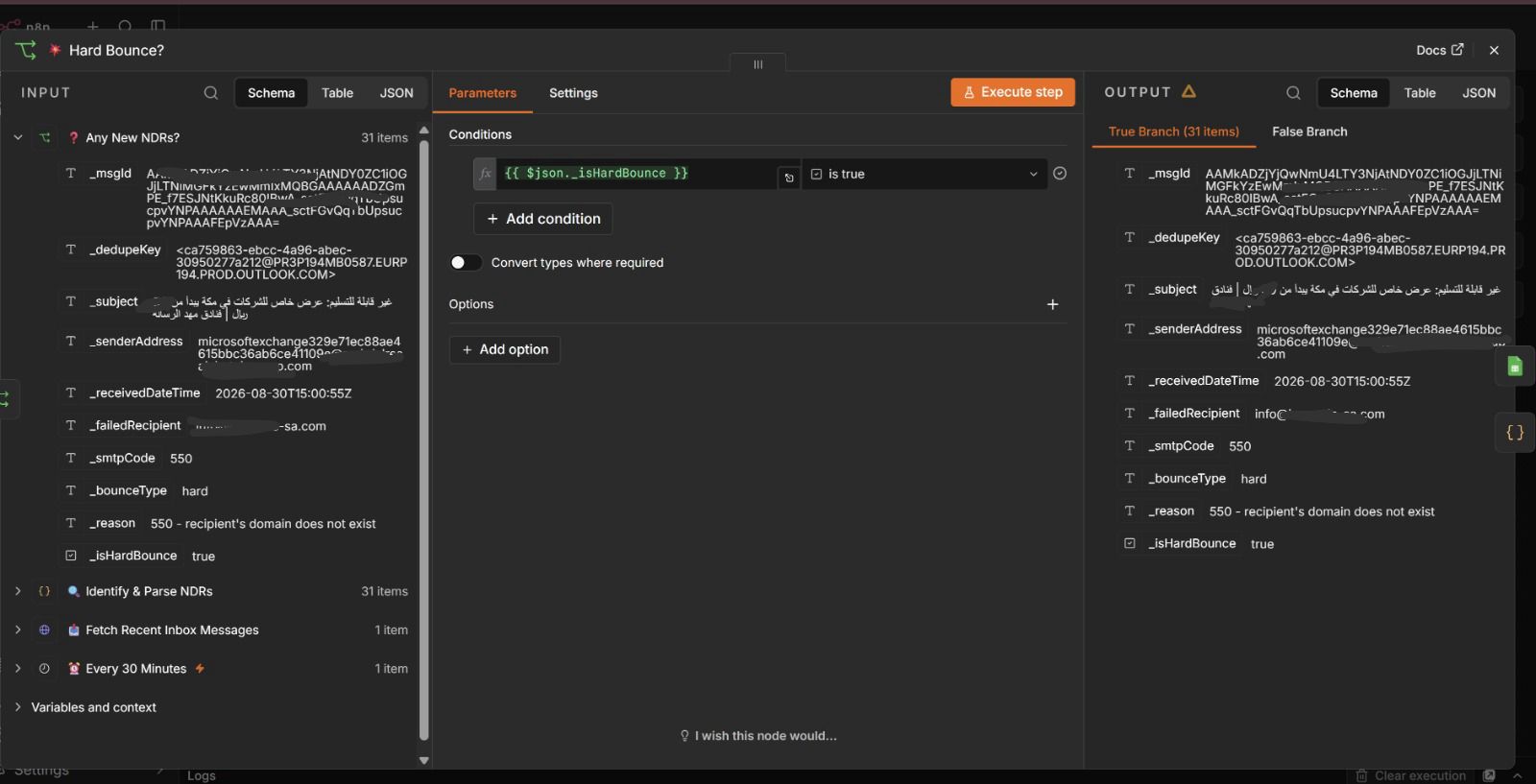Show Output as JSON view
Image resolution: width=1536 pixels, height=784 pixels.
(1478, 93)
